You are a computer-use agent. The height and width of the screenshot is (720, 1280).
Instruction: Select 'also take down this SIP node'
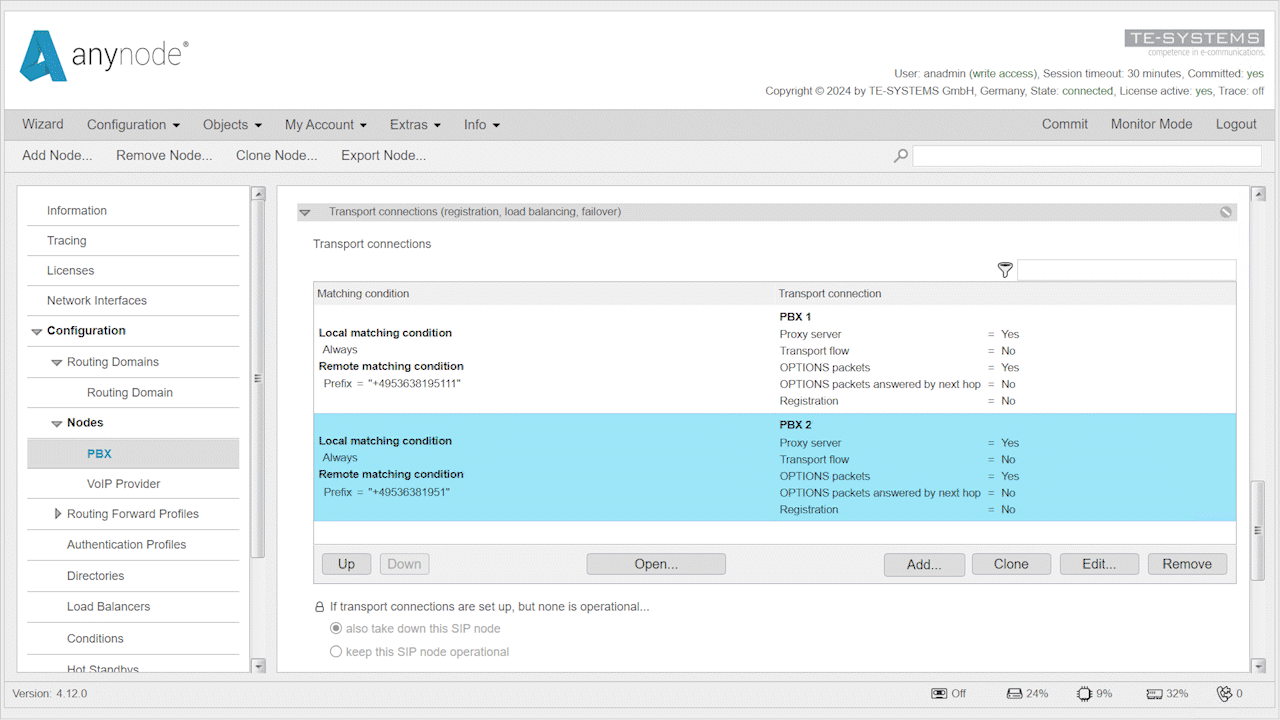pos(336,629)
